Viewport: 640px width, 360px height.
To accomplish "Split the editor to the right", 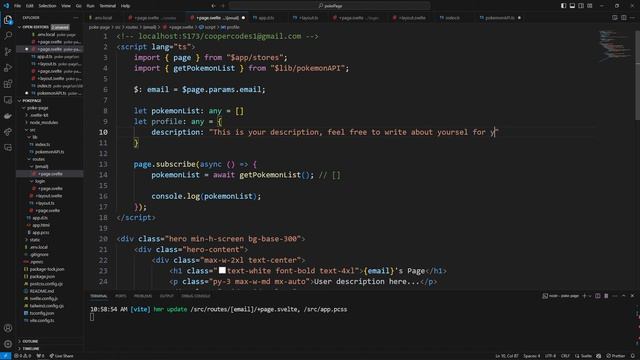I will click(624, 18).
